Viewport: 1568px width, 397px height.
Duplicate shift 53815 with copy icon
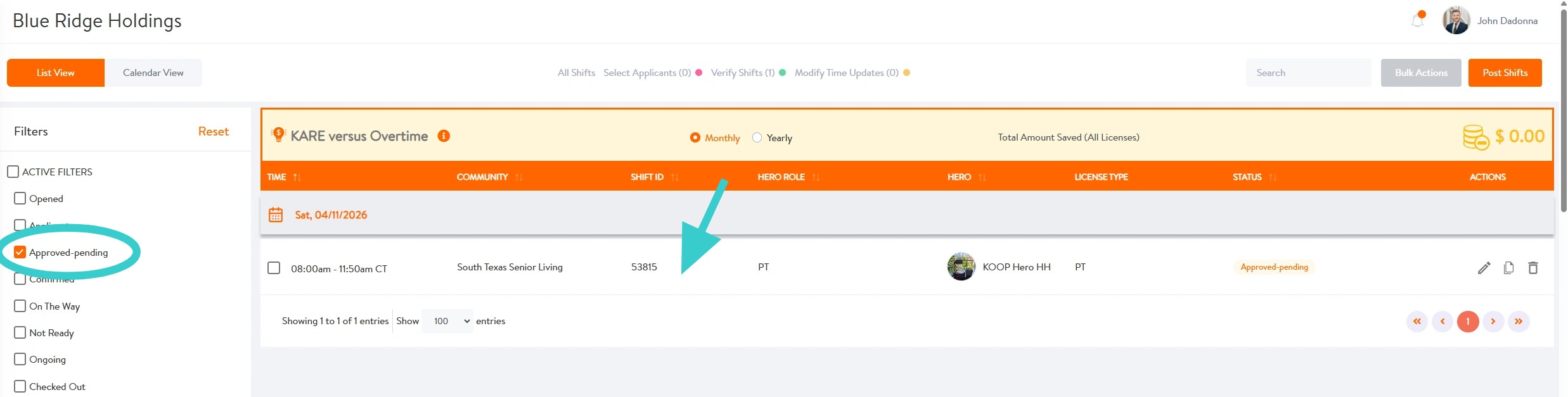[1508, 268]
